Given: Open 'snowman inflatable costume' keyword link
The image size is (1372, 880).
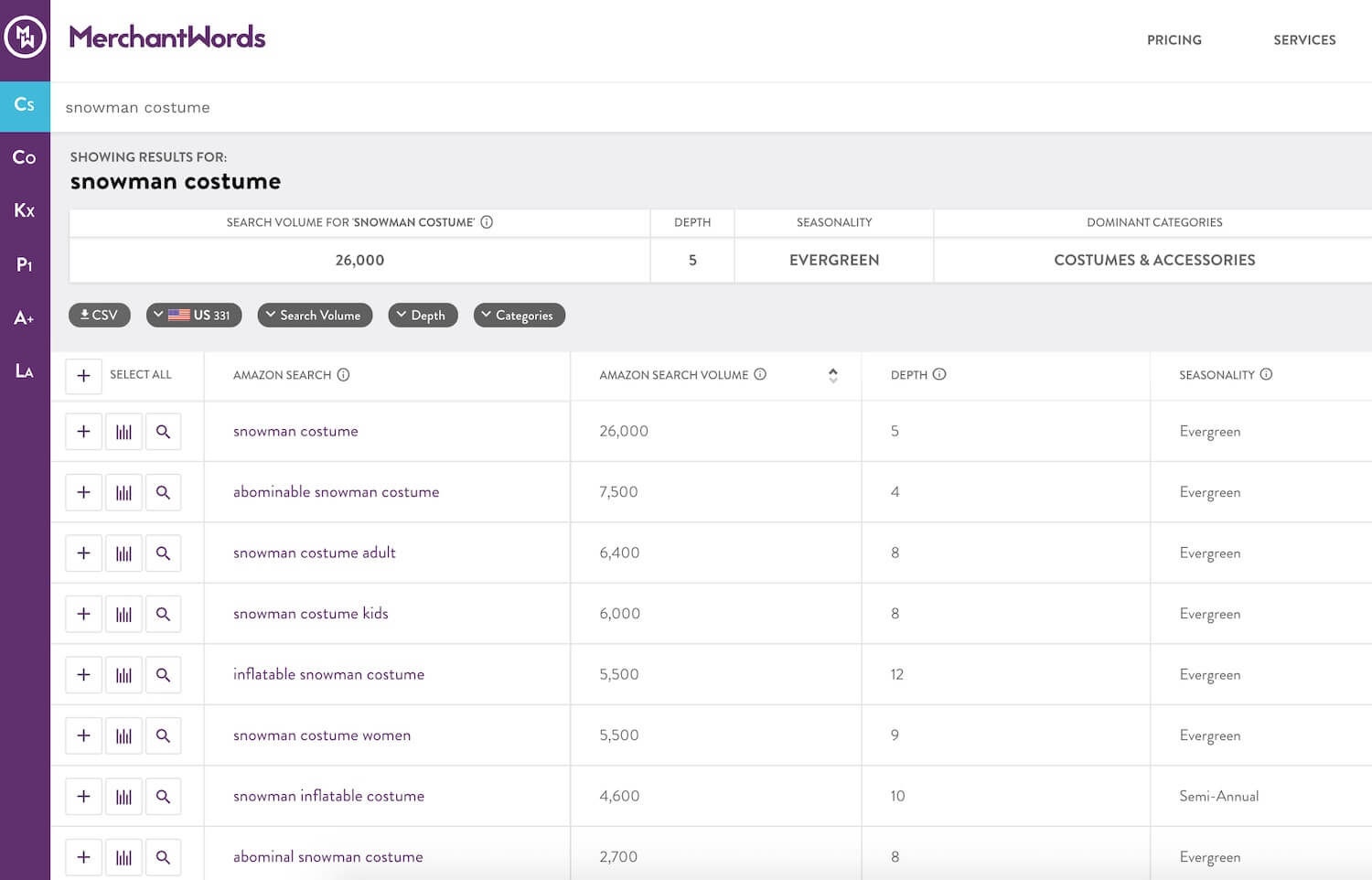Looking at the screenshot, I should pos(328,797).
